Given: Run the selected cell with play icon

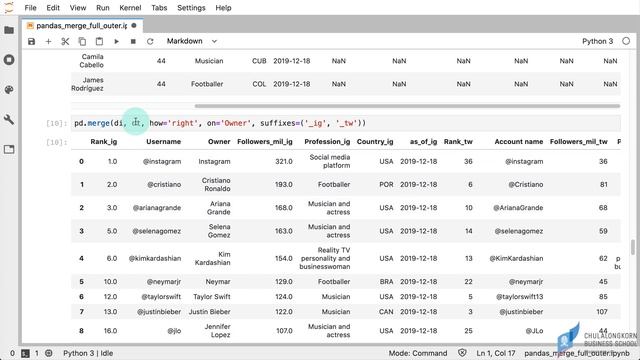Looking at the screenshot, I should 116,41.
